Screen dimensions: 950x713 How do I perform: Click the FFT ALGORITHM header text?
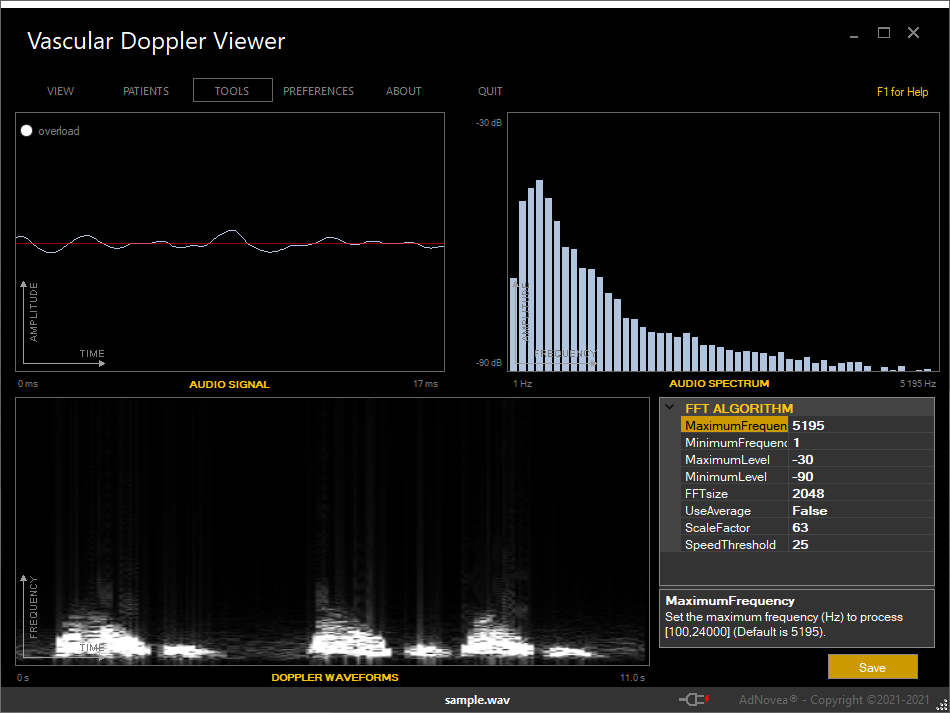[739, 408]
